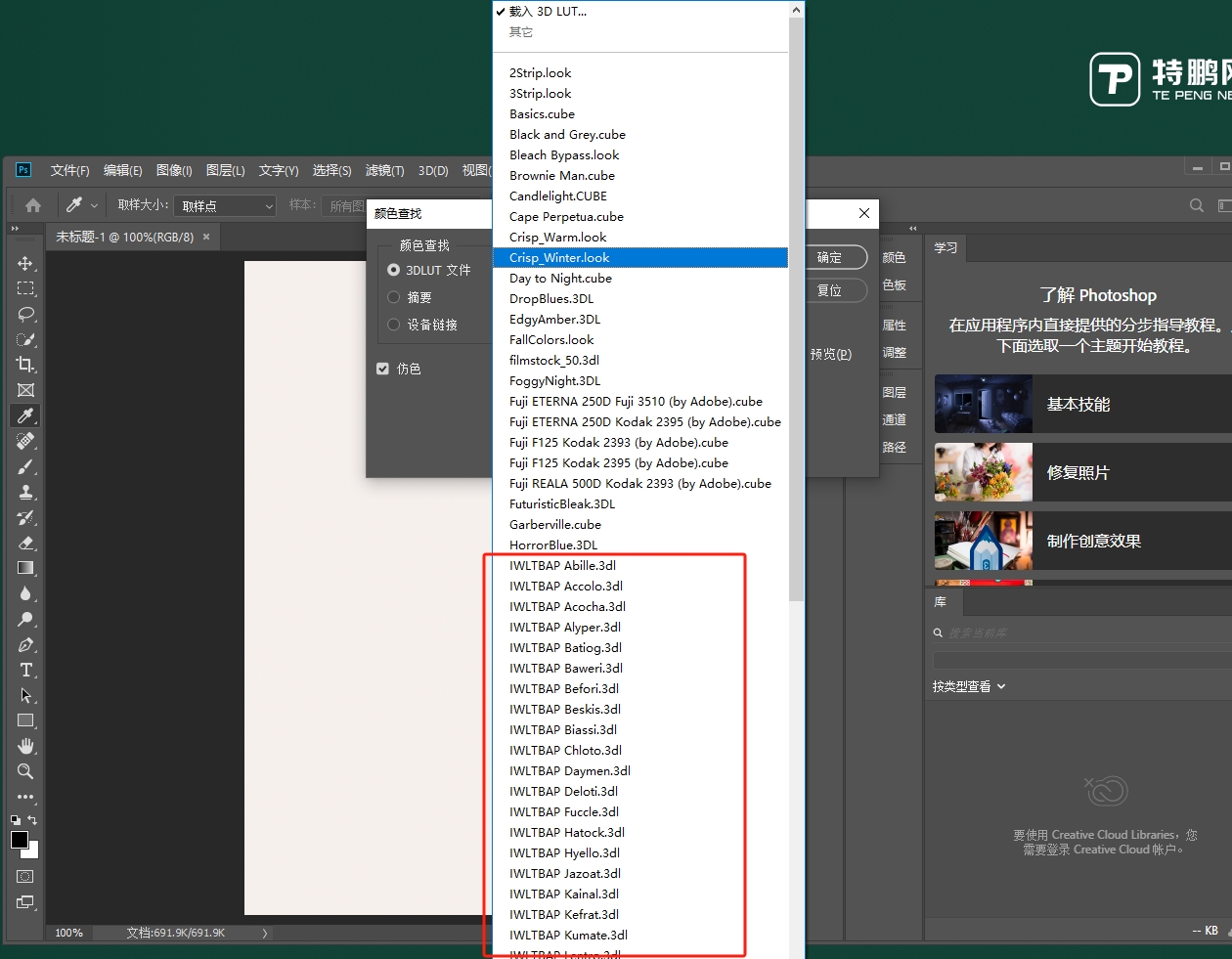This screenshot has width=1232, height=959.
Task: Select the 摘要 radio option
Action: tap(394, 297)
